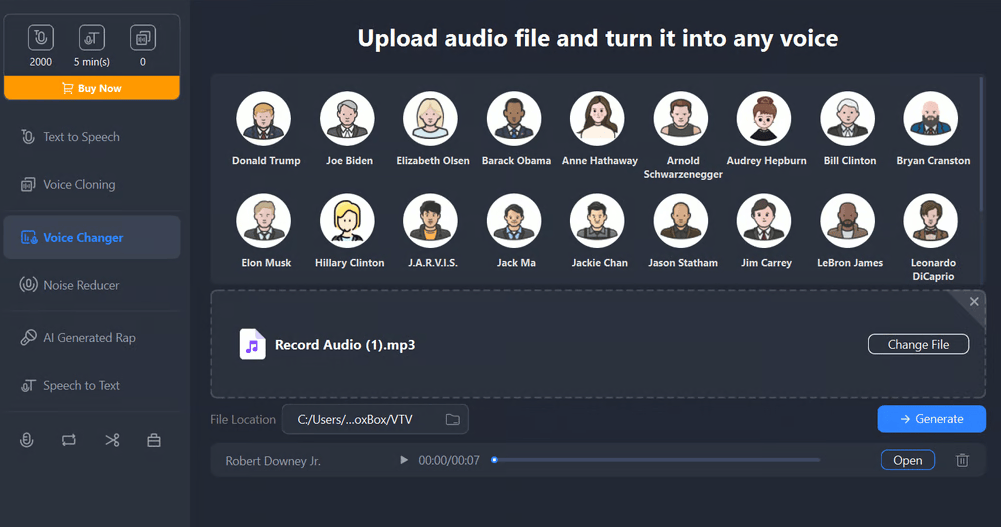This screenshot has height=527, width=1001.
Task: Choose the LeBron James voice avatar
Action: (848, 221)
